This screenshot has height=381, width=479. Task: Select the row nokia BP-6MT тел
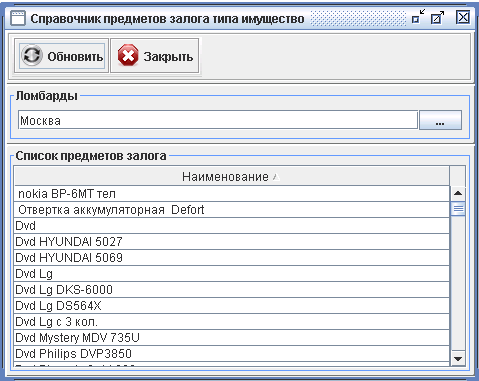(x=232, y=194)
